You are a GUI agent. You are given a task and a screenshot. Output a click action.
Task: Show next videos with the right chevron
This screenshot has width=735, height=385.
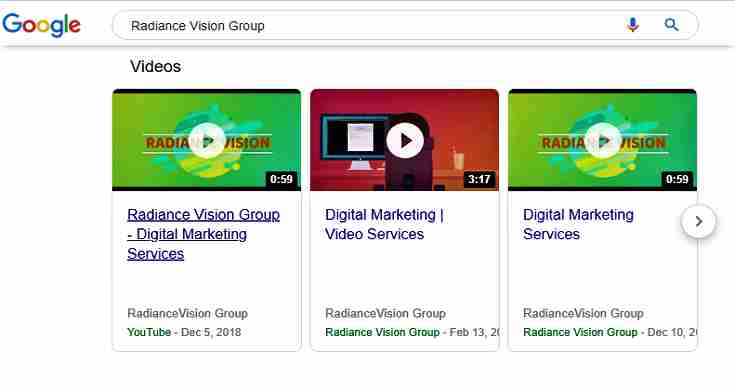tap(698, 221)
